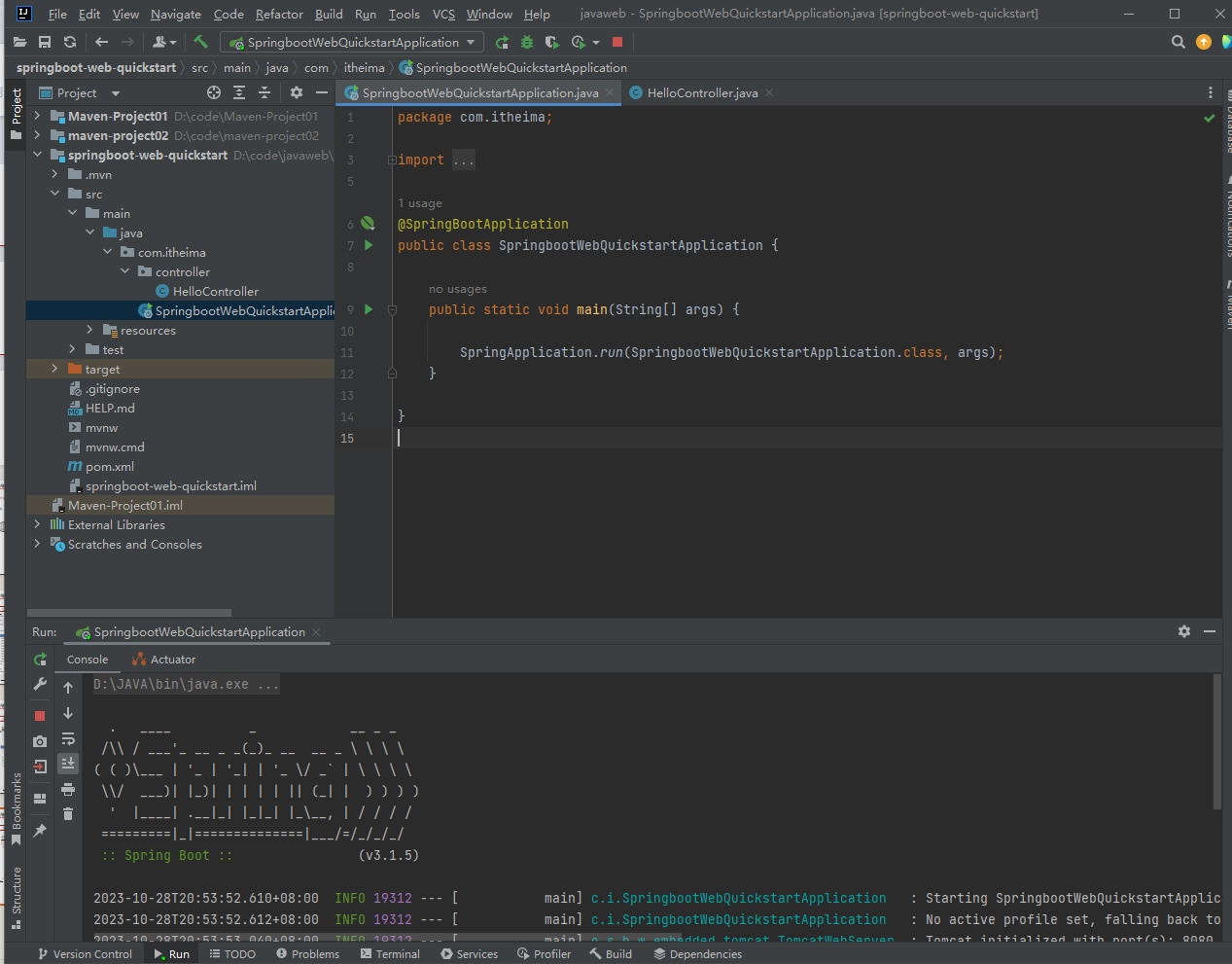Rerun application from main toolbar
The width and height of the screenshot is (1232, 964).
tap(502, 42)
